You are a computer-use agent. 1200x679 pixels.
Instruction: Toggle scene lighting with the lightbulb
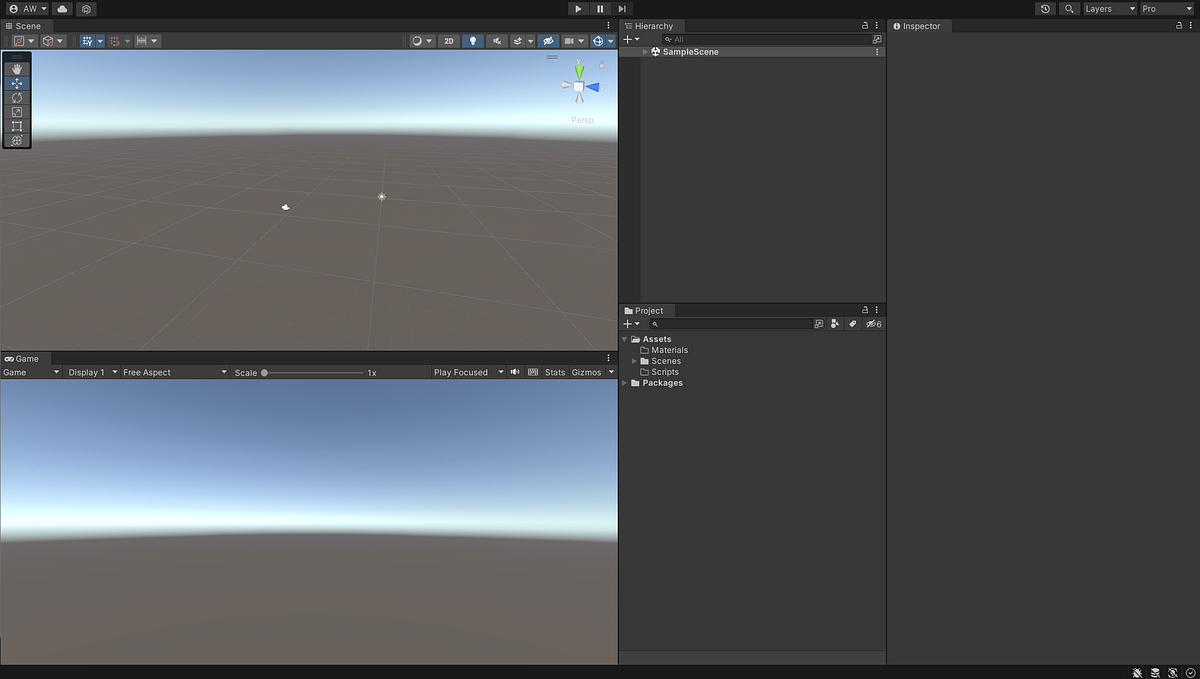(x=472, y=41)
